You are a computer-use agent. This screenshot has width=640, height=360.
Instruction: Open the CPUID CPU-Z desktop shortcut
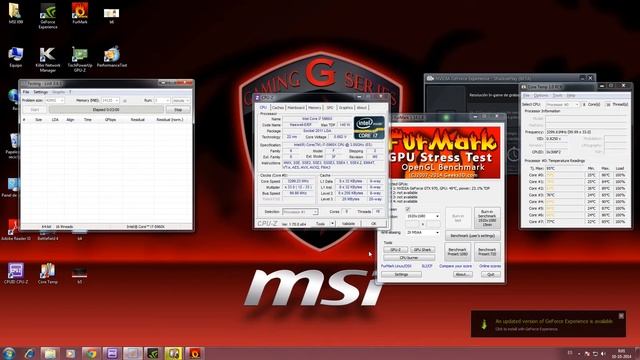pyautogui.click(x=16, y=273)
